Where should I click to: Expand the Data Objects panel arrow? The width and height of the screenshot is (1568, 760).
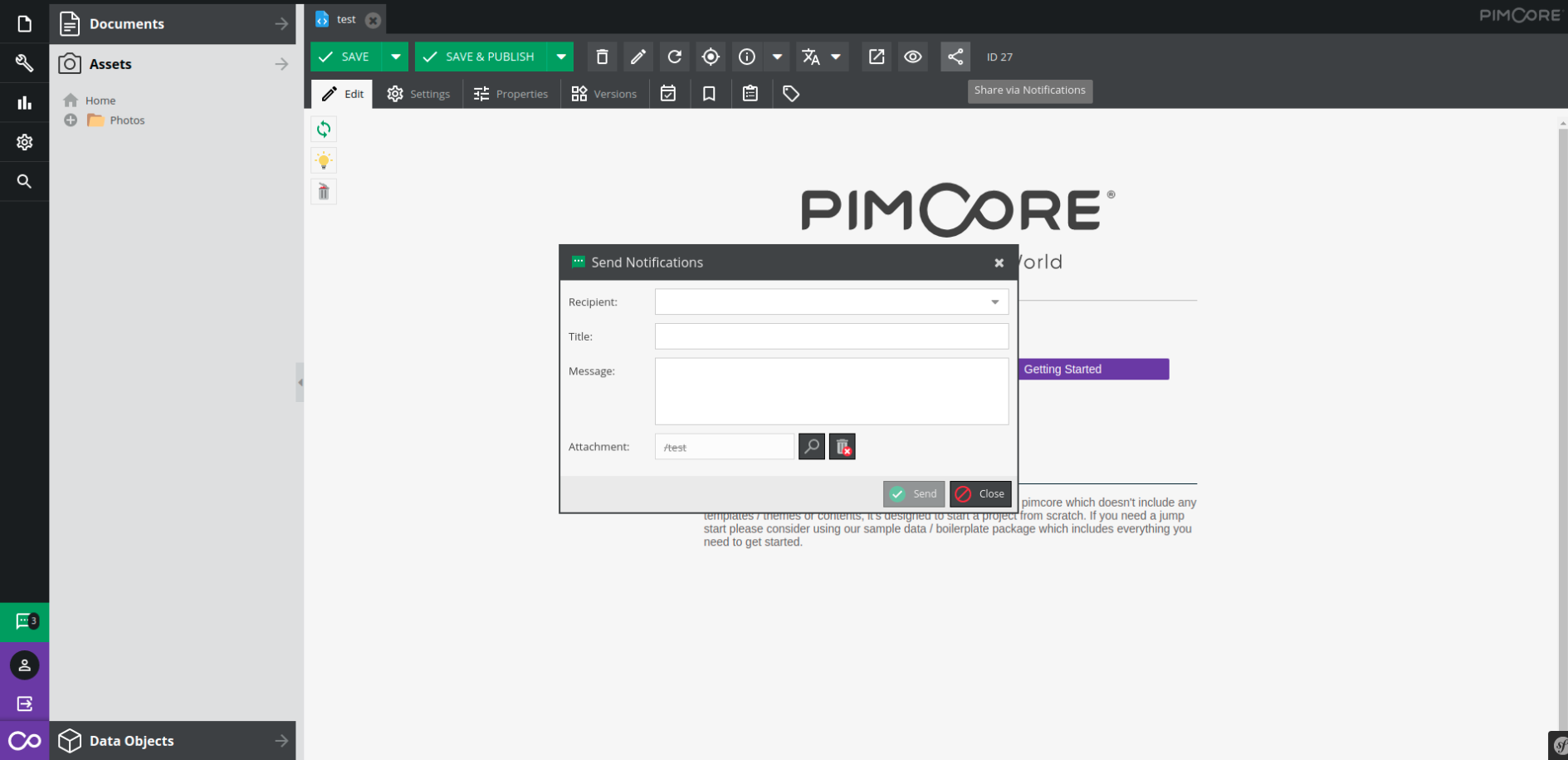click(281, 741)
